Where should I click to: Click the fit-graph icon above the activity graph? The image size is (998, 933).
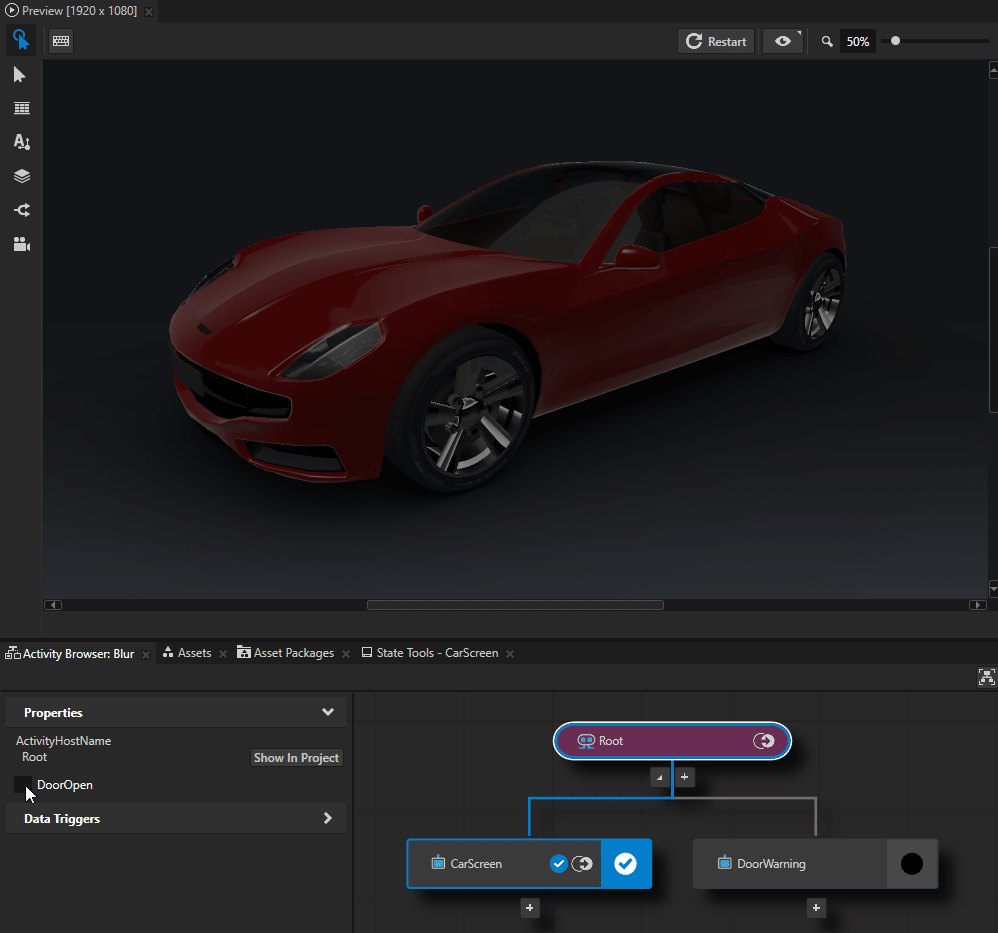(986, 677)
